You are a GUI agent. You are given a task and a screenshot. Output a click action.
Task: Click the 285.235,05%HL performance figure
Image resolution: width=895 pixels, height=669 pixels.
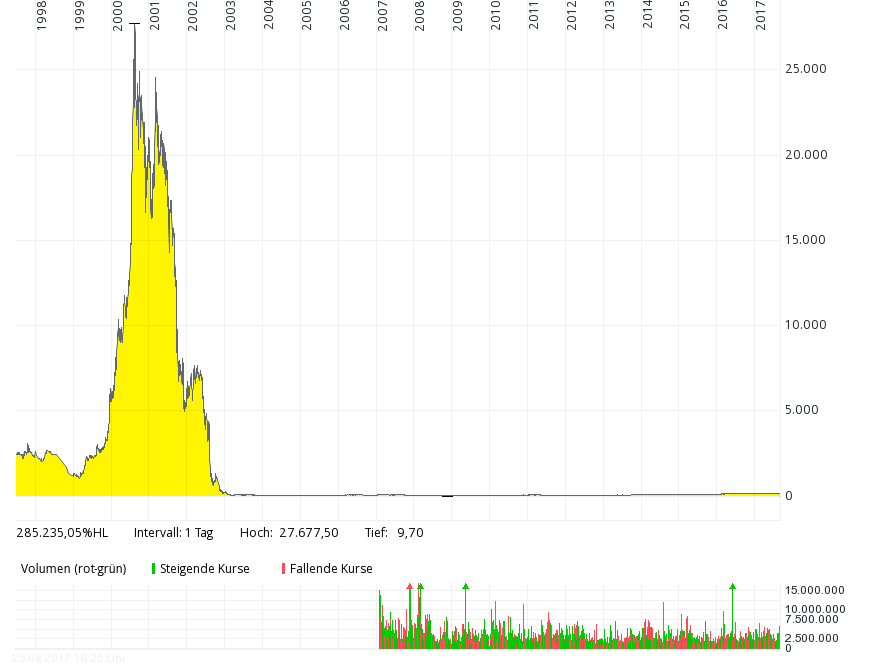click(x=62, y=533)
